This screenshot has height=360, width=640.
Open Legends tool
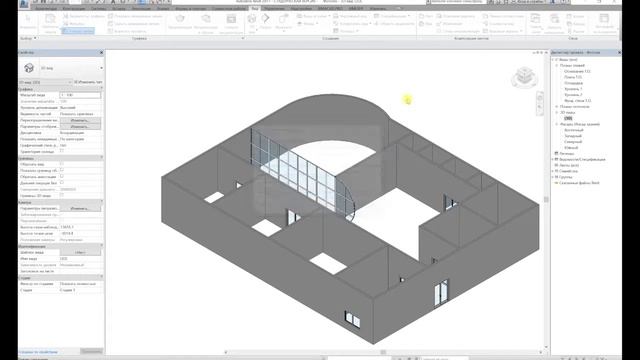click(346, 31)
